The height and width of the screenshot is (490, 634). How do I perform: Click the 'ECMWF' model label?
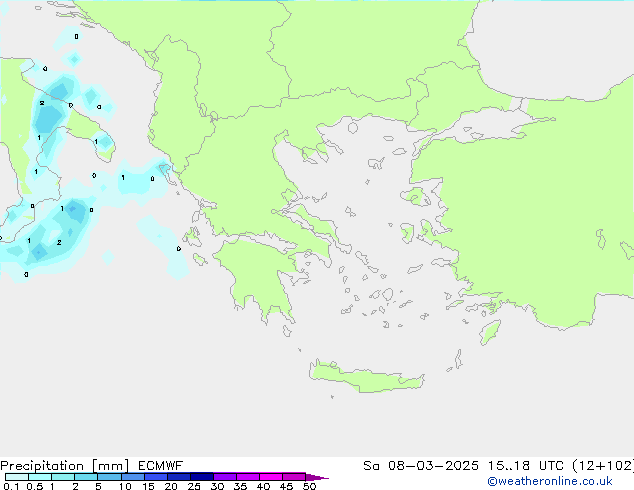pos(161,466)
